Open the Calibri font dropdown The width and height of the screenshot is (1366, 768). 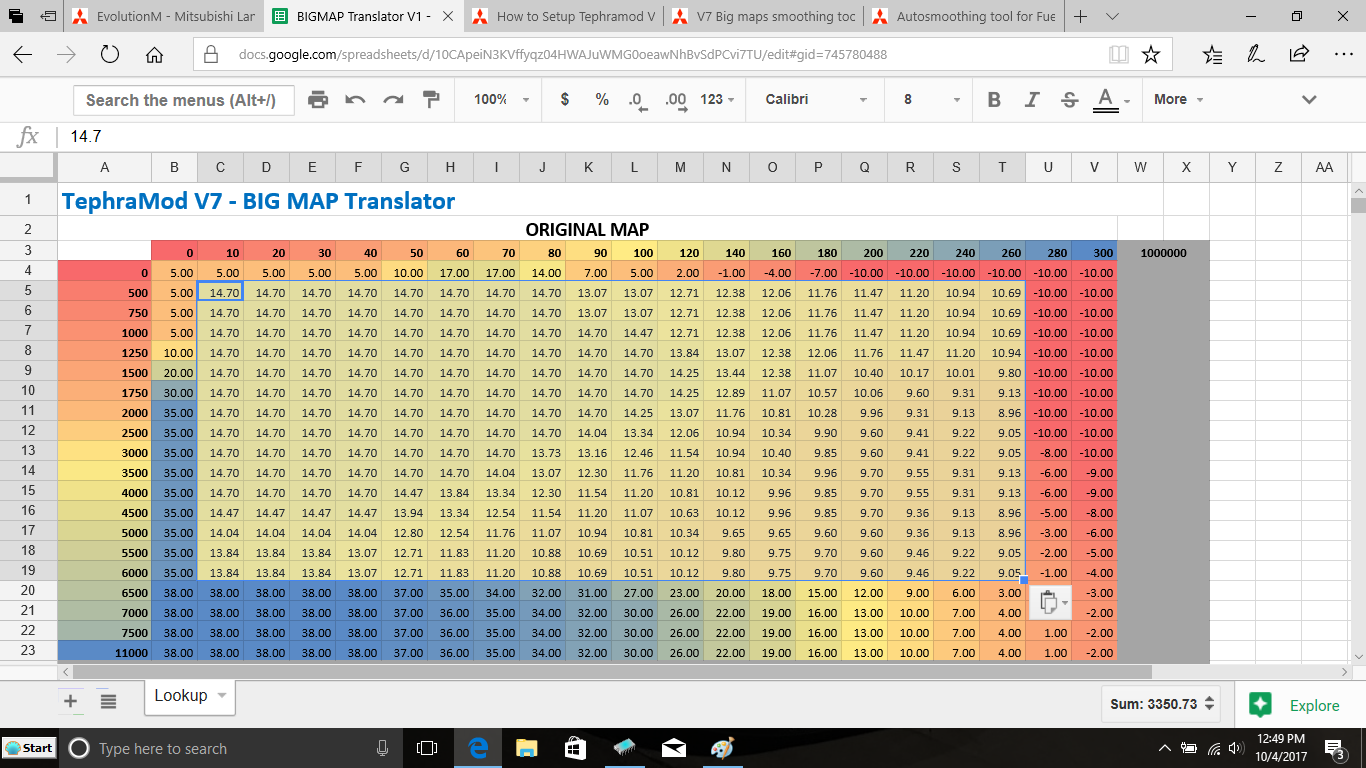coord(815,99)
